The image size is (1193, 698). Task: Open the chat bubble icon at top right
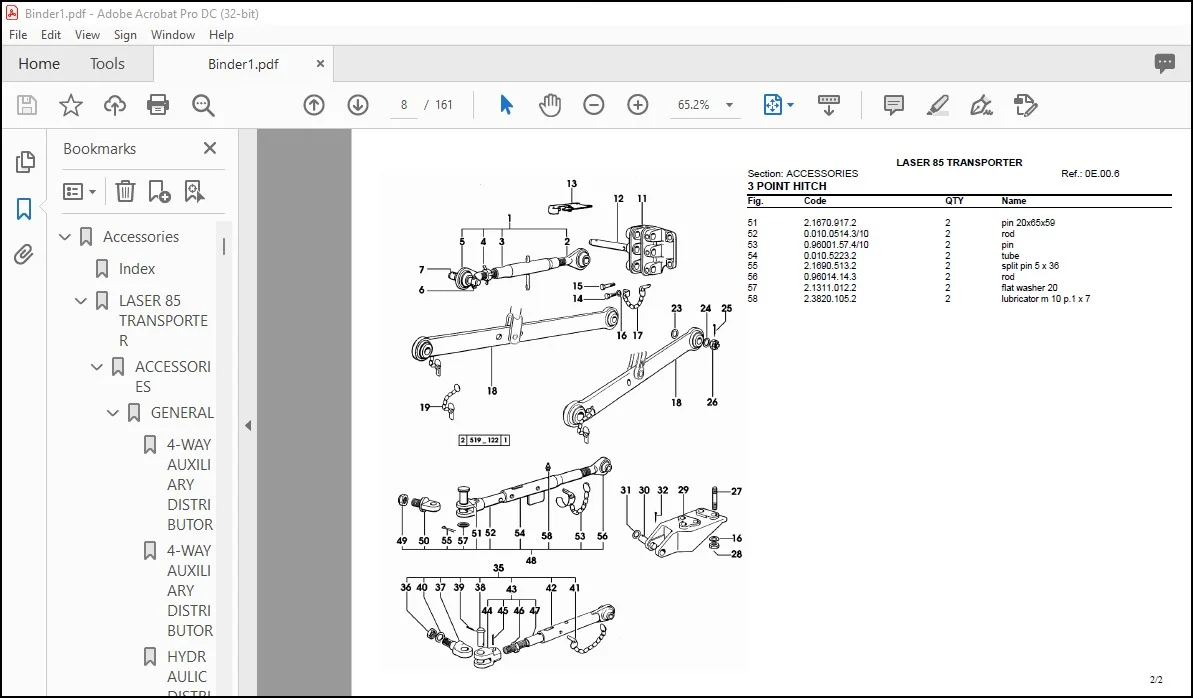(x=1164, y=63)
